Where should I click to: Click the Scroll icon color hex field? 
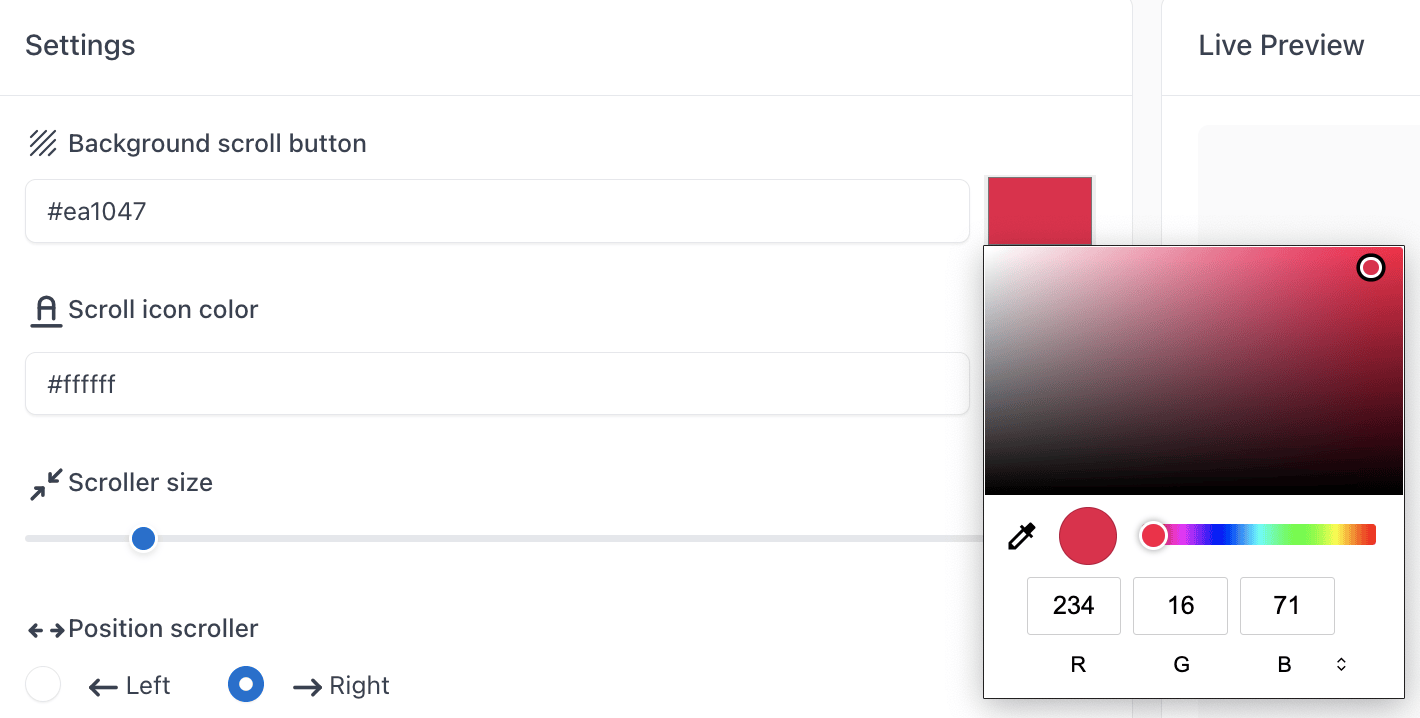tap(497, 384)
